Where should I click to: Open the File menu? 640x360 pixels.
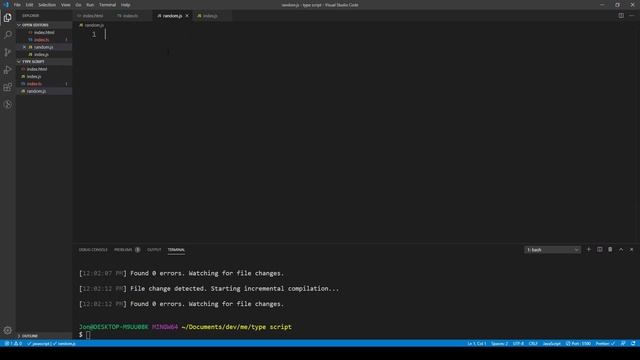click(17, 5)
